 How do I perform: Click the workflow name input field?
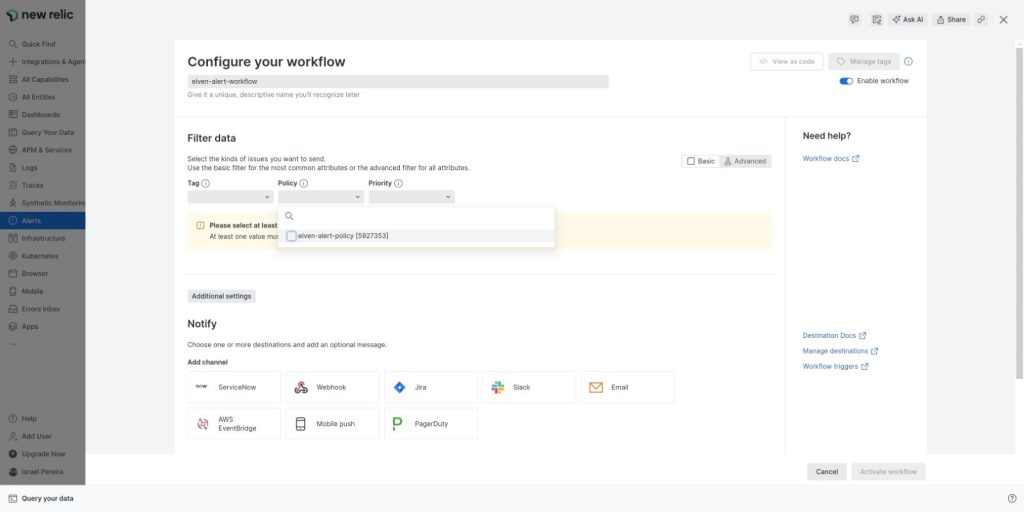397,82
